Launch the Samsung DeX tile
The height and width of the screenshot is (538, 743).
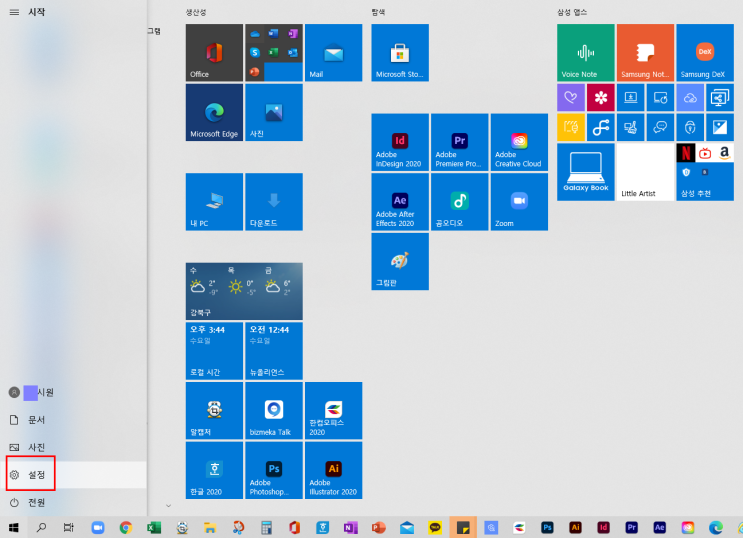point(705,53)
